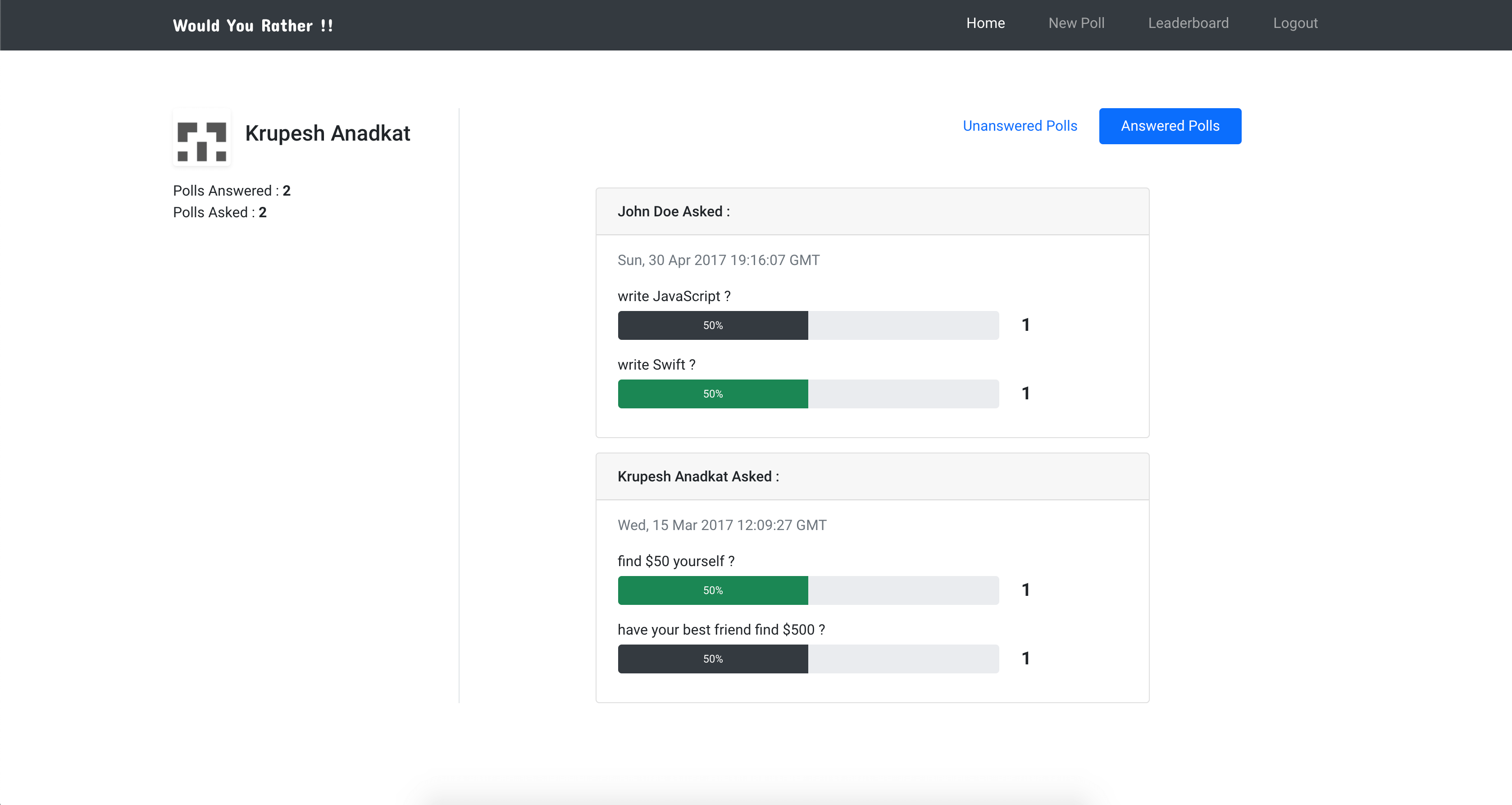Click Krupesh Anadkat's avatar image
The height and width of the screenshot is (805, 1512).
pyautogui.click(x=201, y=137)
